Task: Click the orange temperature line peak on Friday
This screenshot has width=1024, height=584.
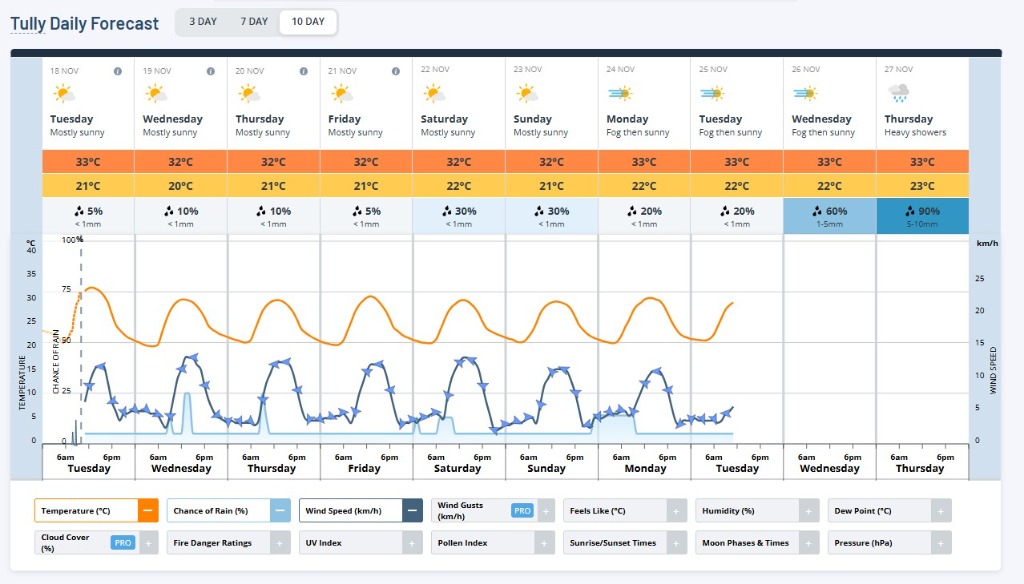Action: pyautogui.click(x=370, y=296)
